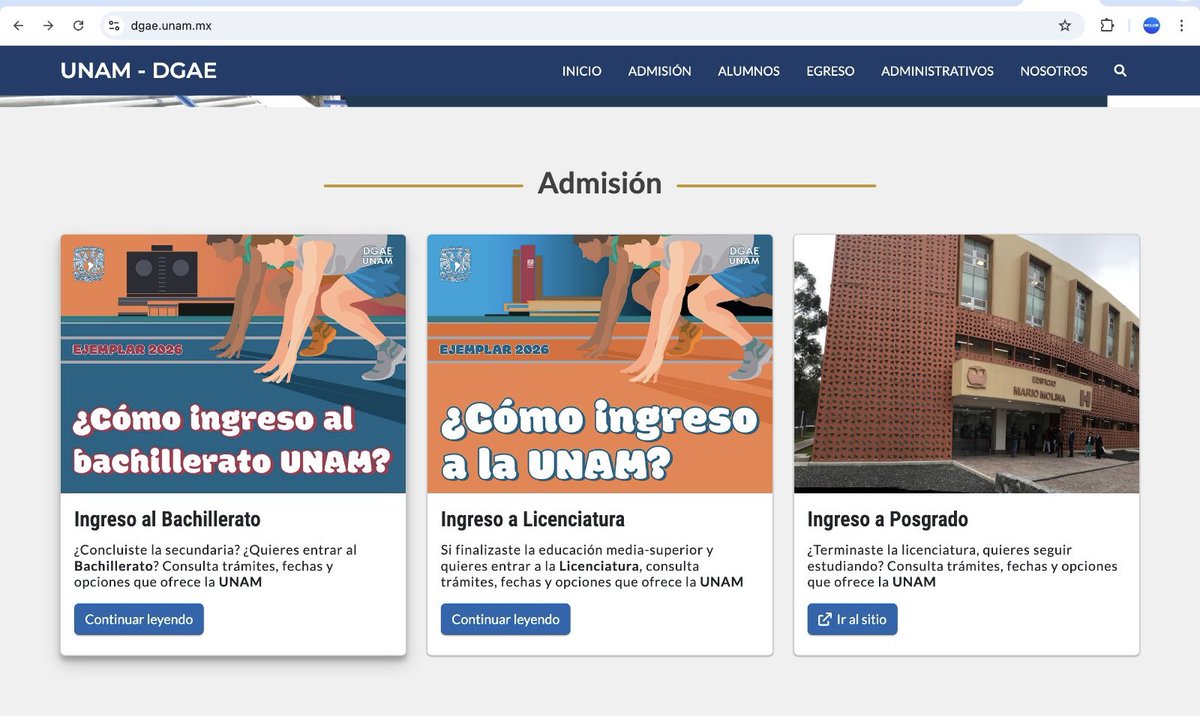The width and height of the screenshot is (1200, 722).
Task: Open the site search magnifier icon
Action: click(x=1120, y=71)
